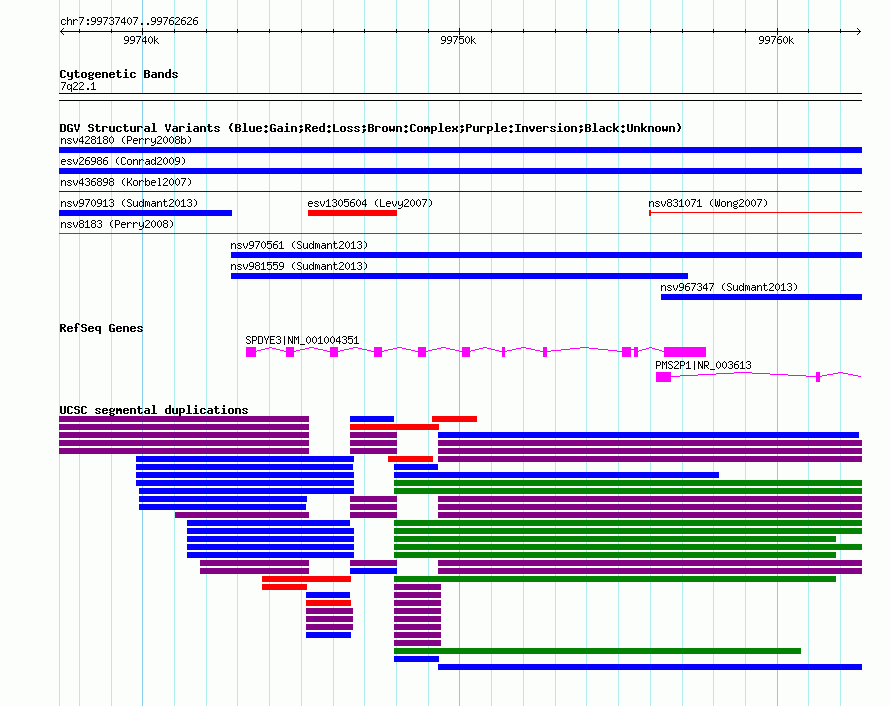The height and width of the screenshot is (706, 890).
Task: Click the PMS2P1|NR_003613 gene label
Action: pyautogui.click(x=703, y=365)
